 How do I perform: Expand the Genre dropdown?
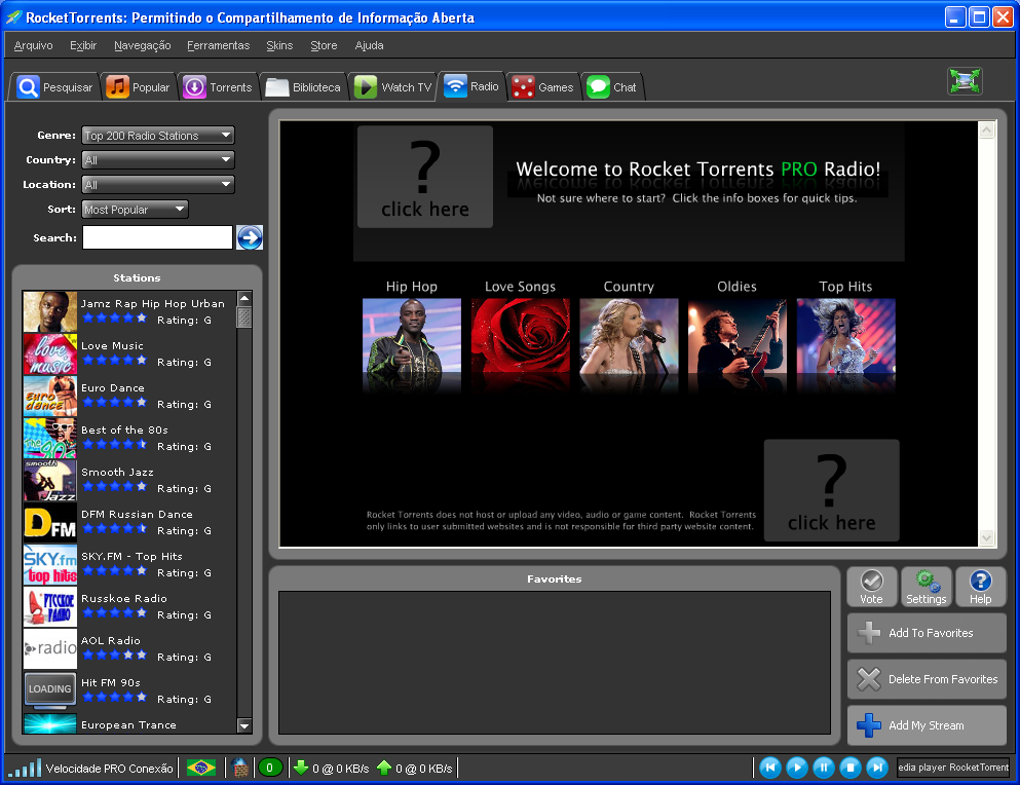[157, 135]
